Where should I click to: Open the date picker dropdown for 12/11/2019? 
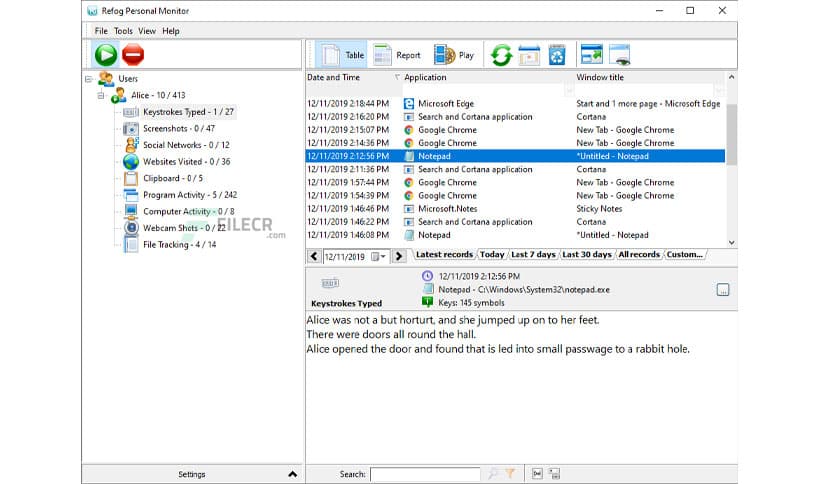click(379, 257)
